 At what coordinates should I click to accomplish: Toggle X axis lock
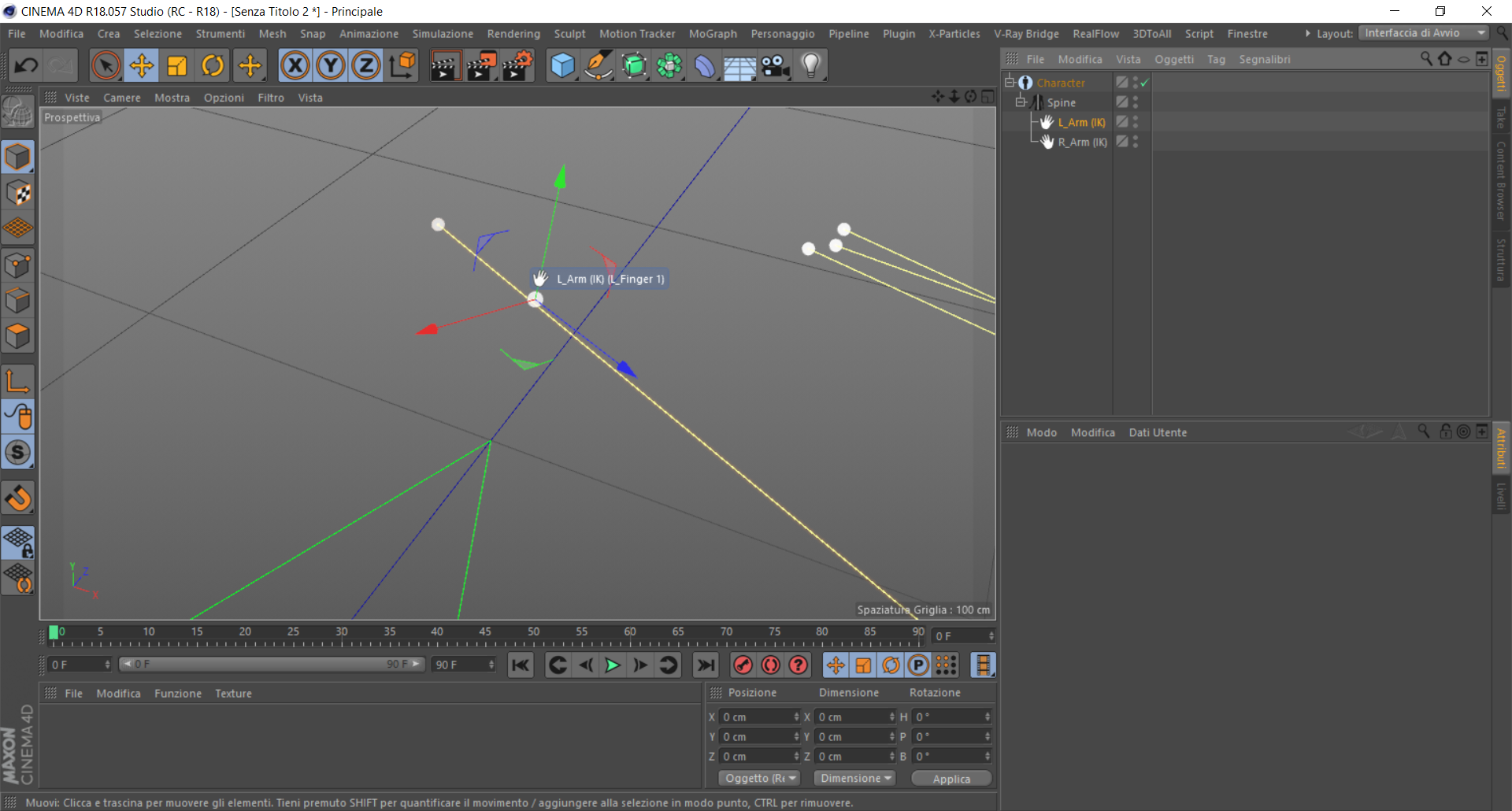point(295,65)
